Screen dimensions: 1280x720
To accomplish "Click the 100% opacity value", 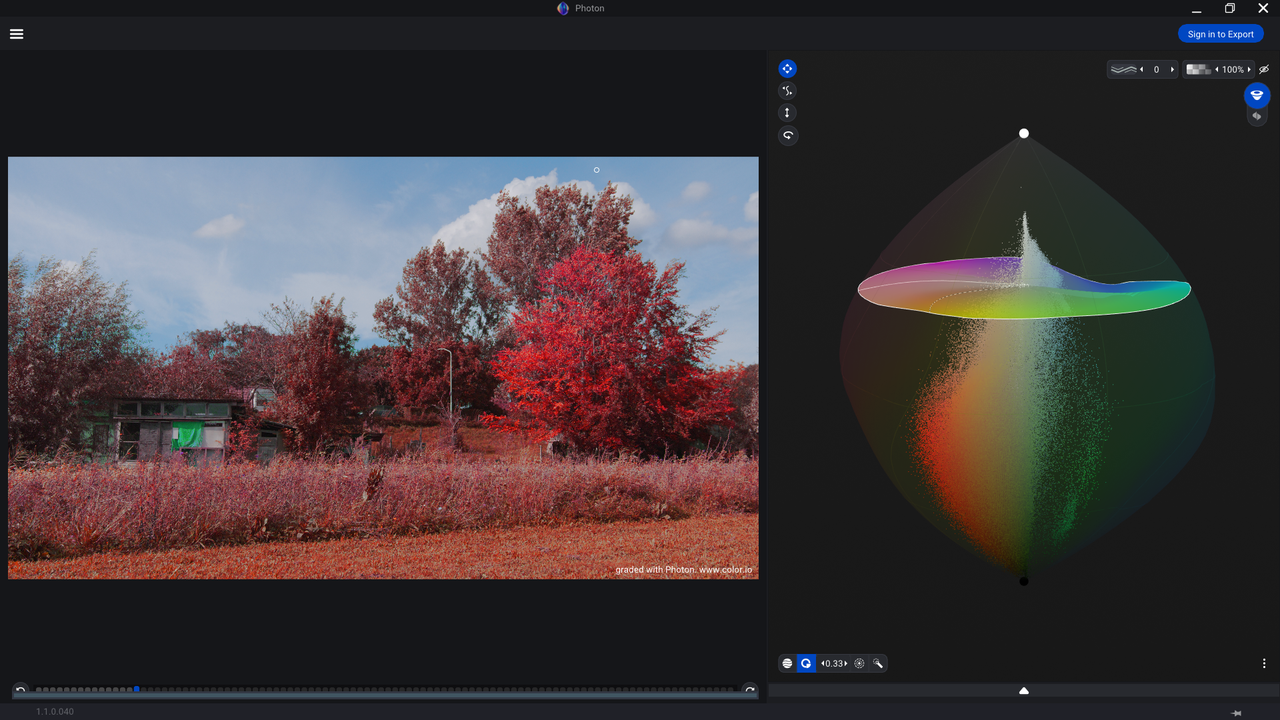I will (1233, 70).
